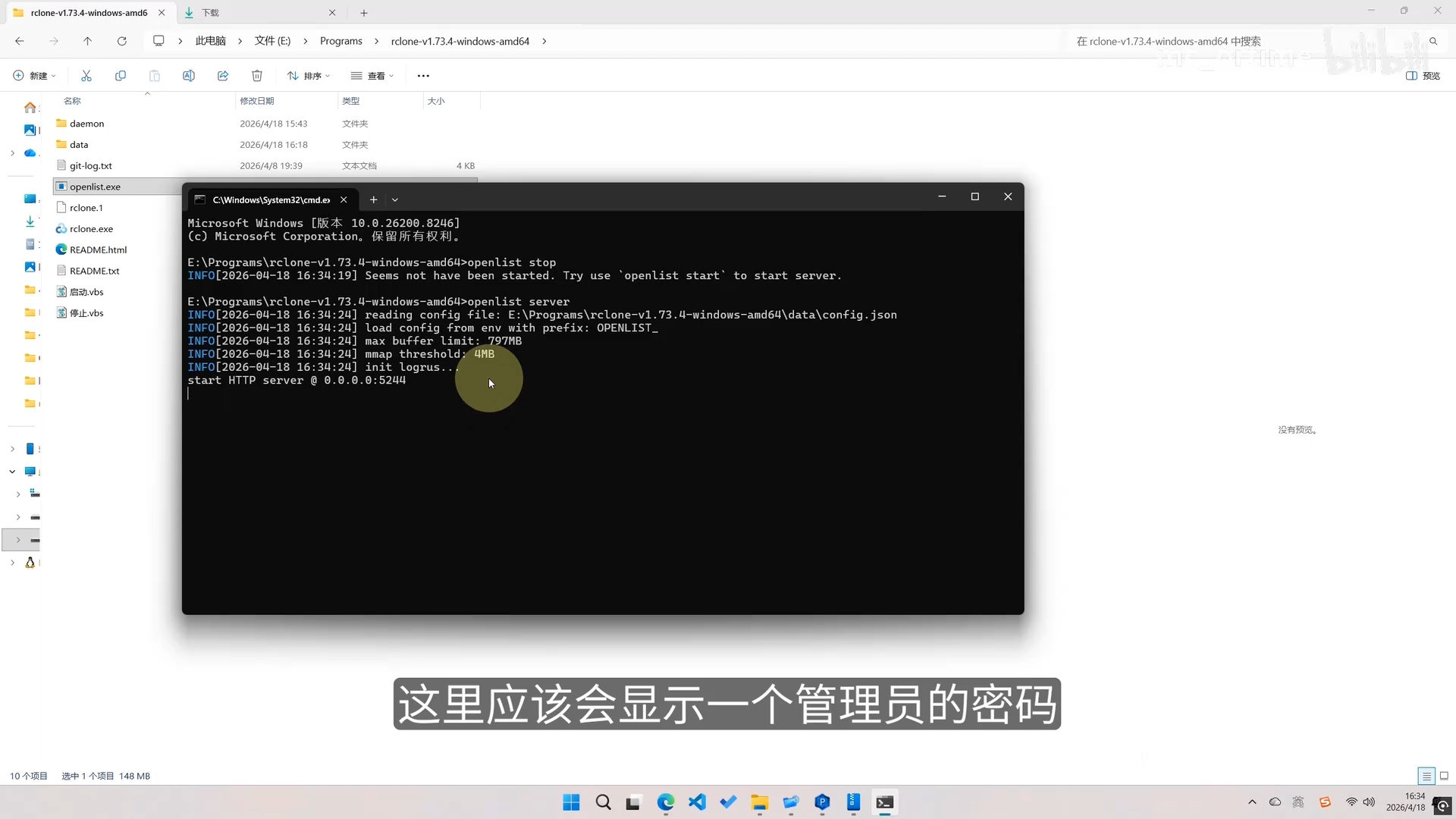Open the terminal new-tab chevron menu
Screen dimensions: 1456x819
tap(395, 199)
